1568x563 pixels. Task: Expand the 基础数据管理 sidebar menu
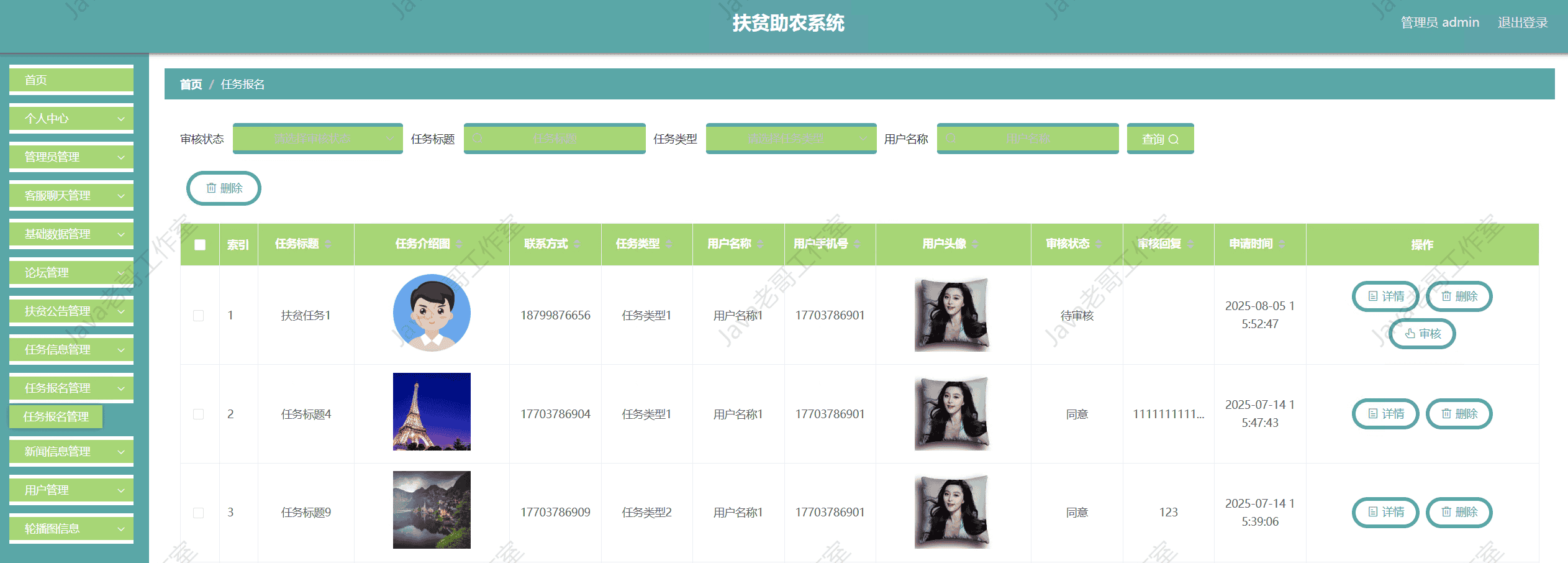point(71,234)
